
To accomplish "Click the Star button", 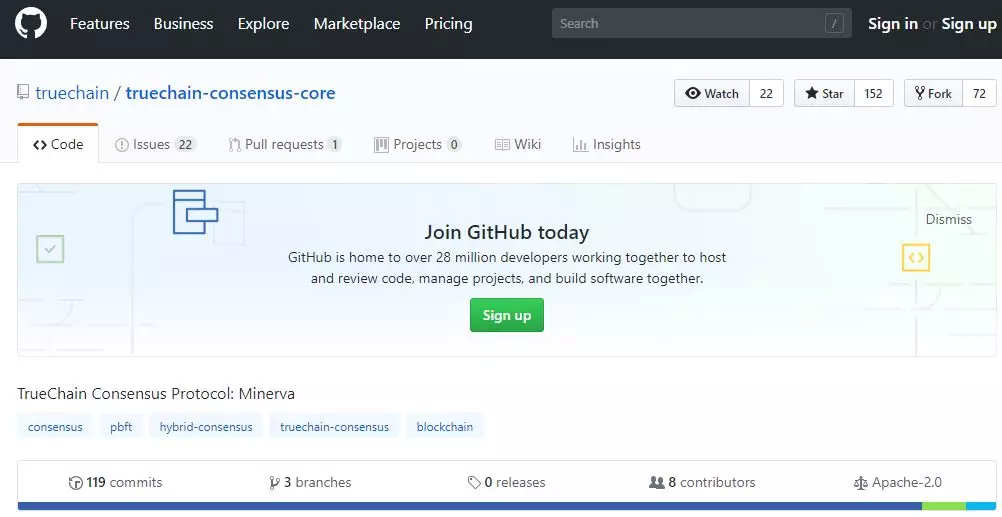I will click(824, 93).
